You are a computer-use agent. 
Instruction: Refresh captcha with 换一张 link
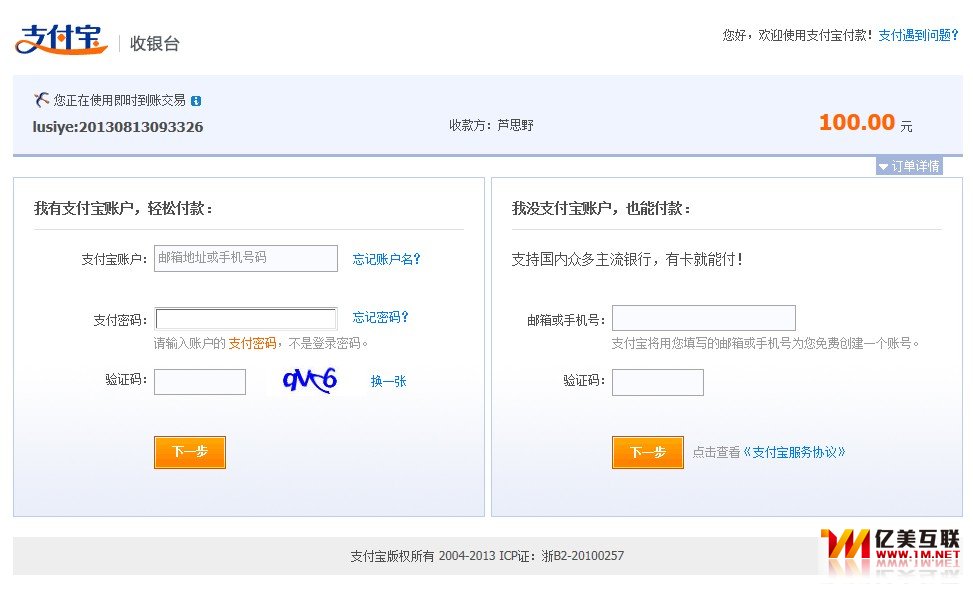(x=388, y=381)
